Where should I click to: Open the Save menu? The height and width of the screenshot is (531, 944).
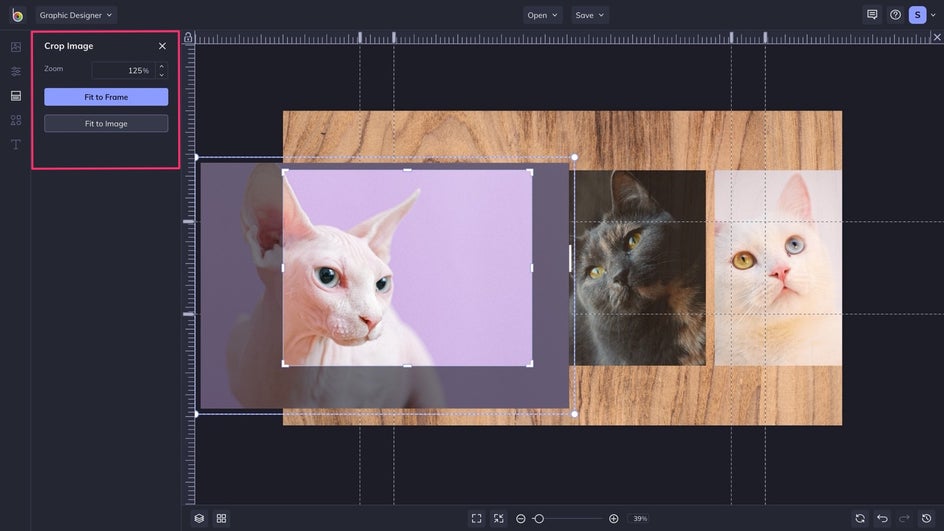coord(589,15)
